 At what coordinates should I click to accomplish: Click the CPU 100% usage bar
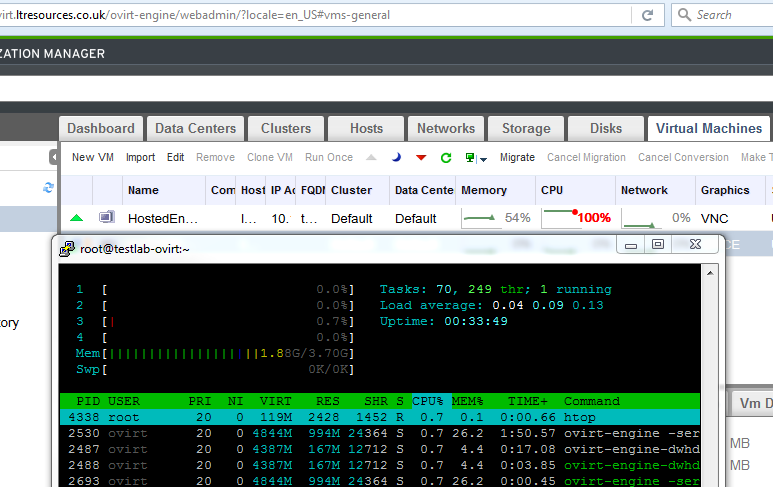(x=575, y=217)
